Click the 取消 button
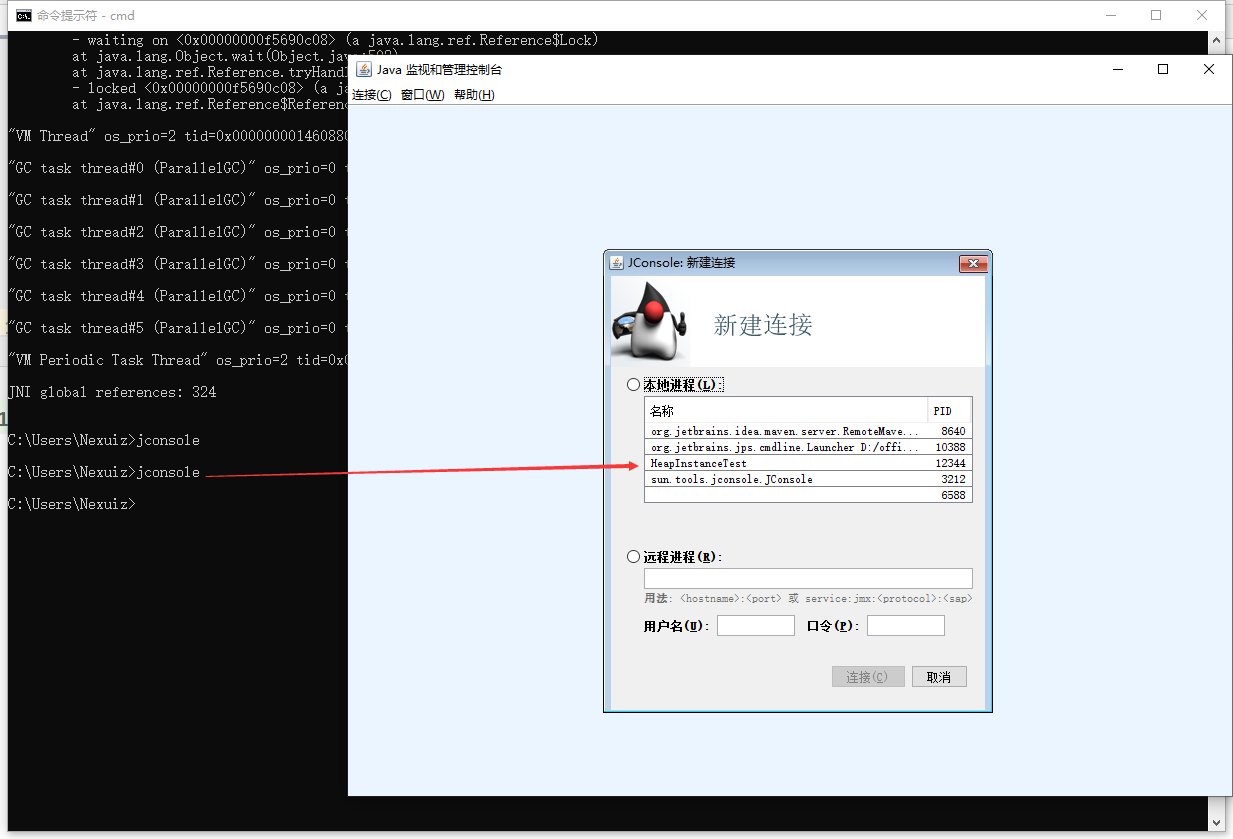Screen dimensions: 1233x839 coord(939,677)
